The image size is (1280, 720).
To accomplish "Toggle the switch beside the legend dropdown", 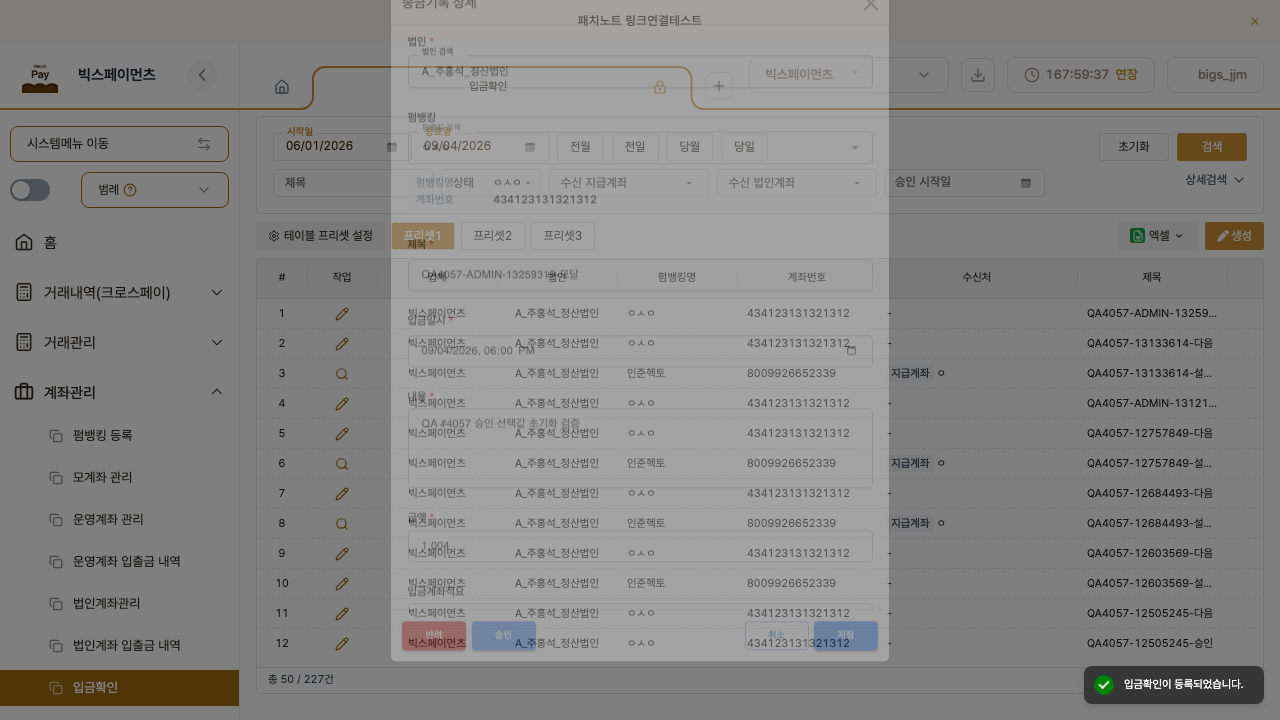I will coord(30,190).
